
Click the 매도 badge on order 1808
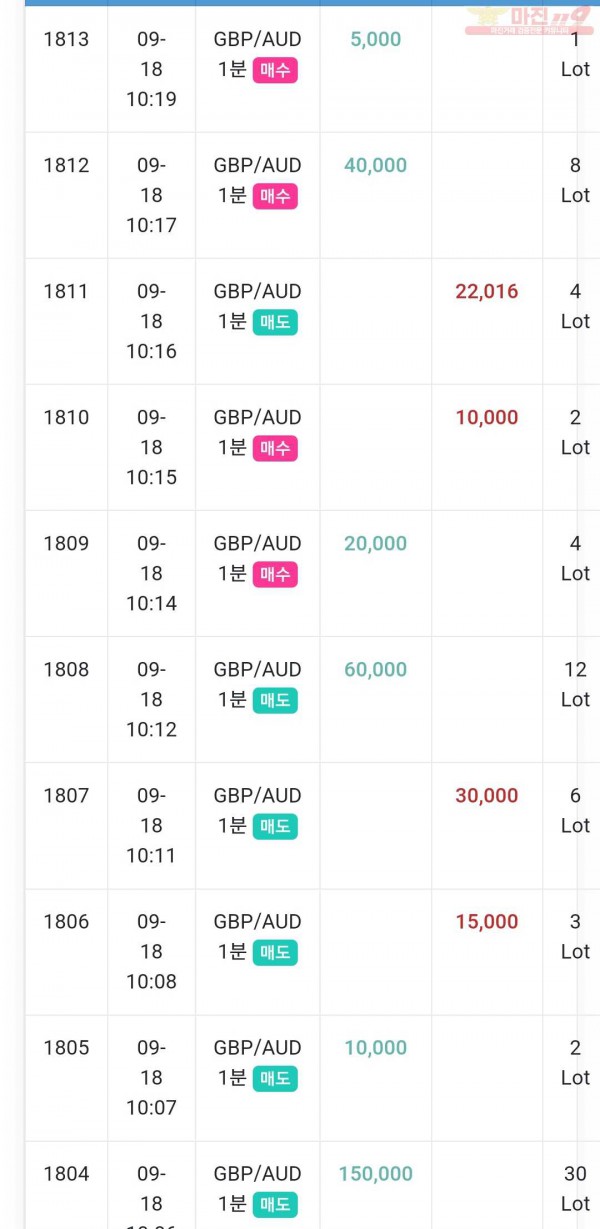click(x=275, y=700)
